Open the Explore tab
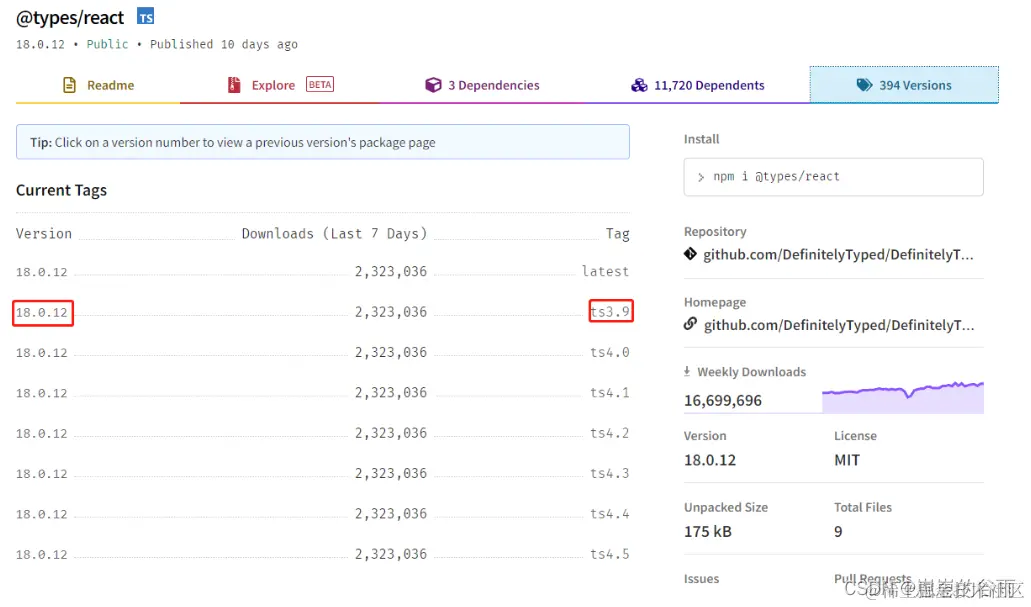Viewport: 1031px width, 607px height. (x=279, y=85)
